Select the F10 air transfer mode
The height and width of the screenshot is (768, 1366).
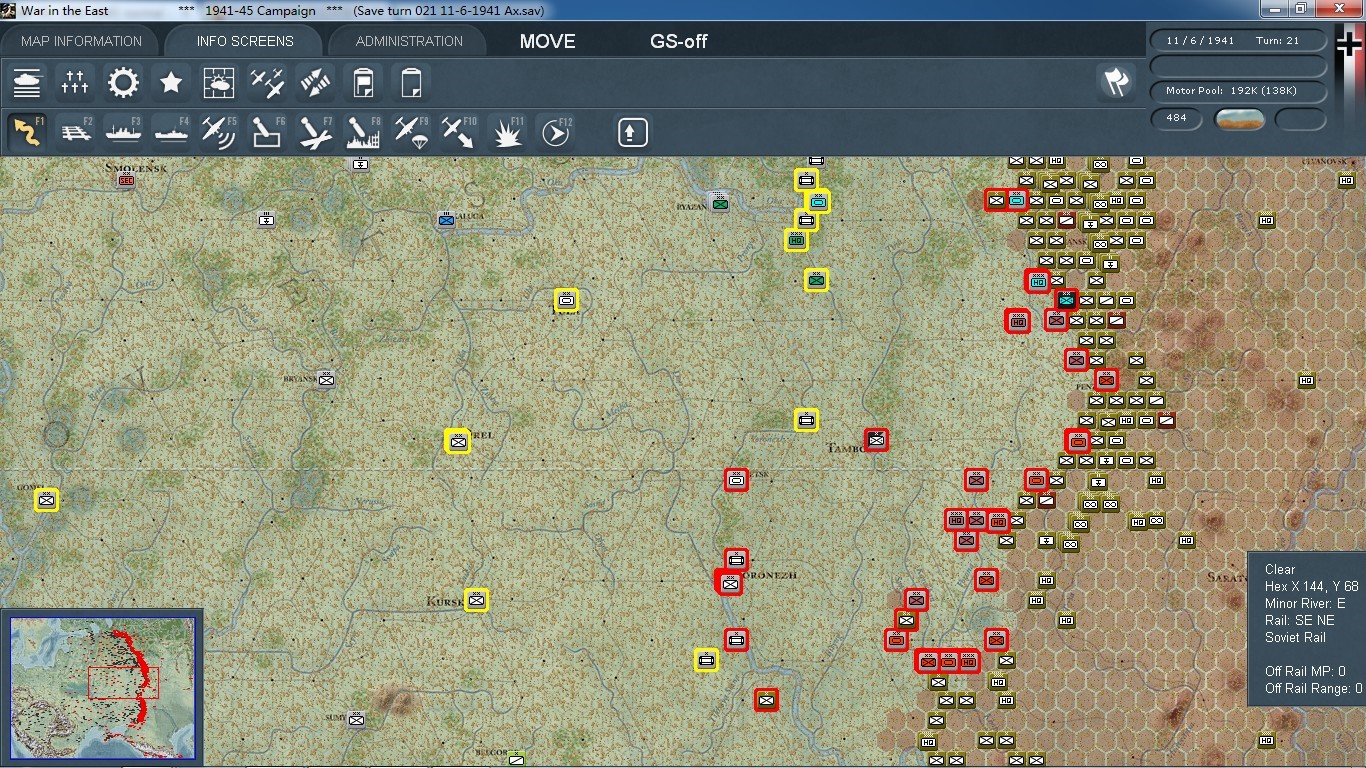[459, 132]
